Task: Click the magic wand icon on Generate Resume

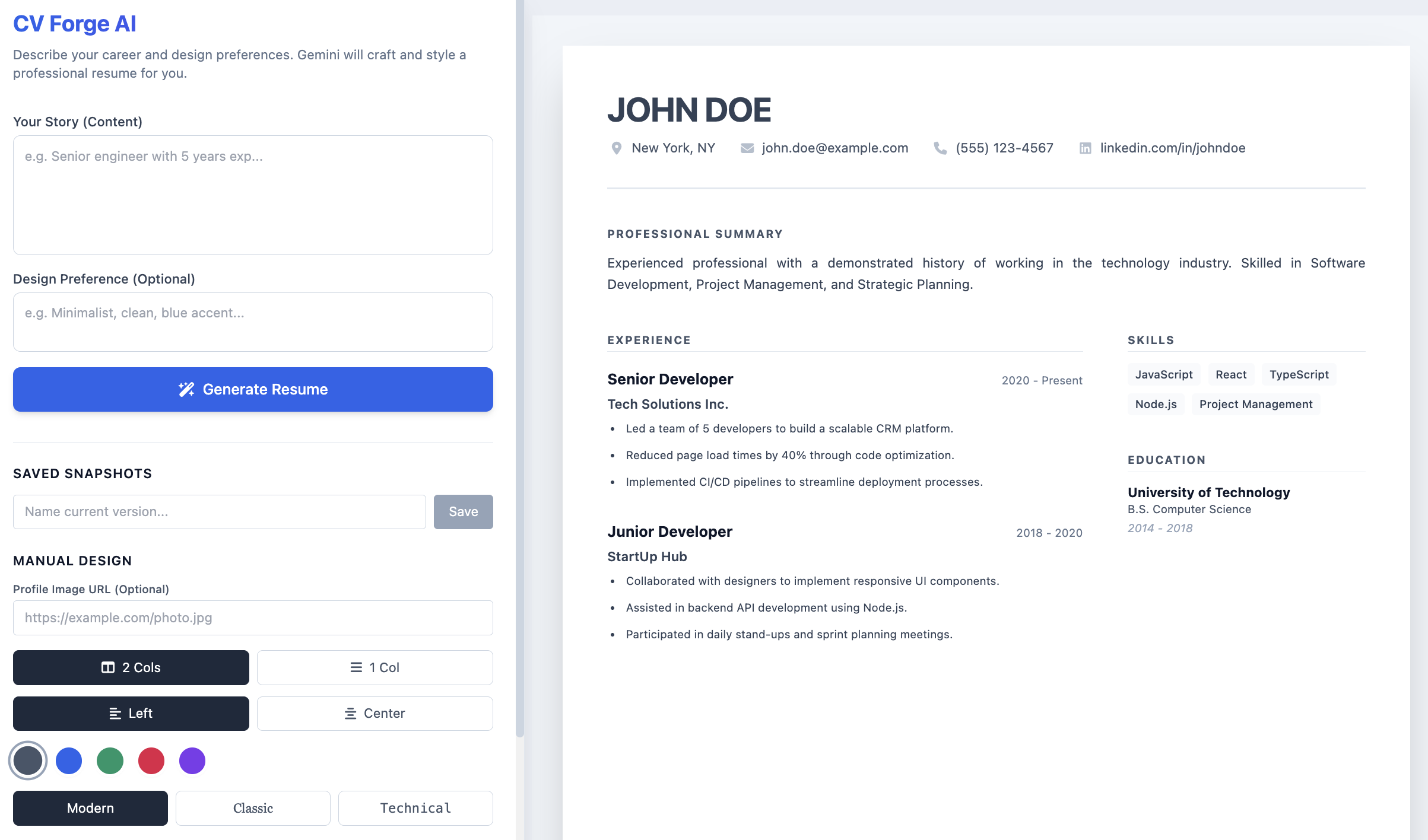Action: tap(186, 389)
